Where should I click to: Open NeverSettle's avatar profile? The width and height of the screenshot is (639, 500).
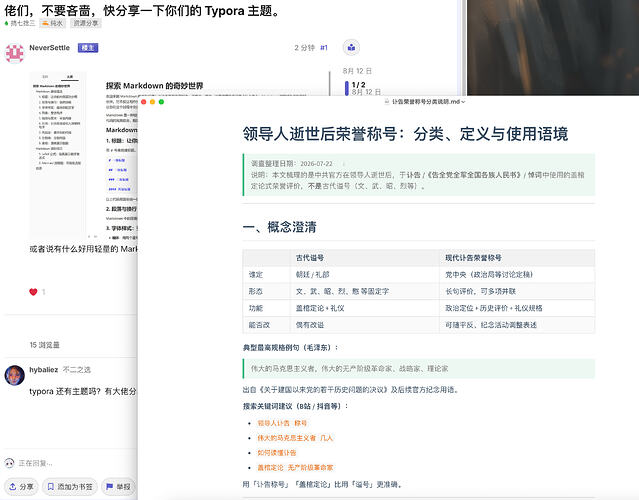[15, 53]
